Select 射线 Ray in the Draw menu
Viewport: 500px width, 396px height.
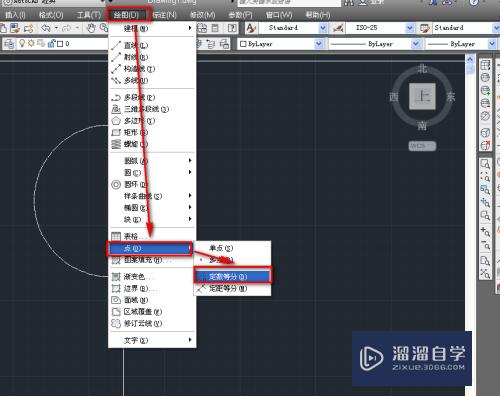(x=152, y=57)
